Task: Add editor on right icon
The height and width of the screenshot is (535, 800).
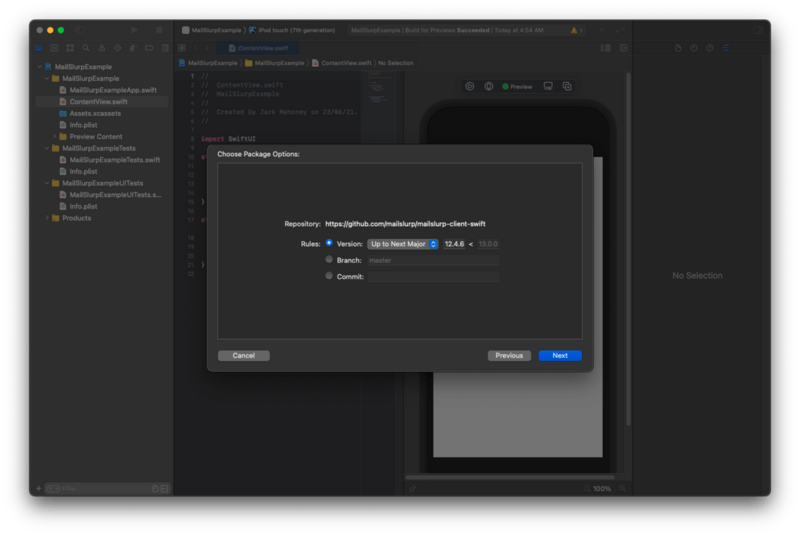Action: coord(623,48)
